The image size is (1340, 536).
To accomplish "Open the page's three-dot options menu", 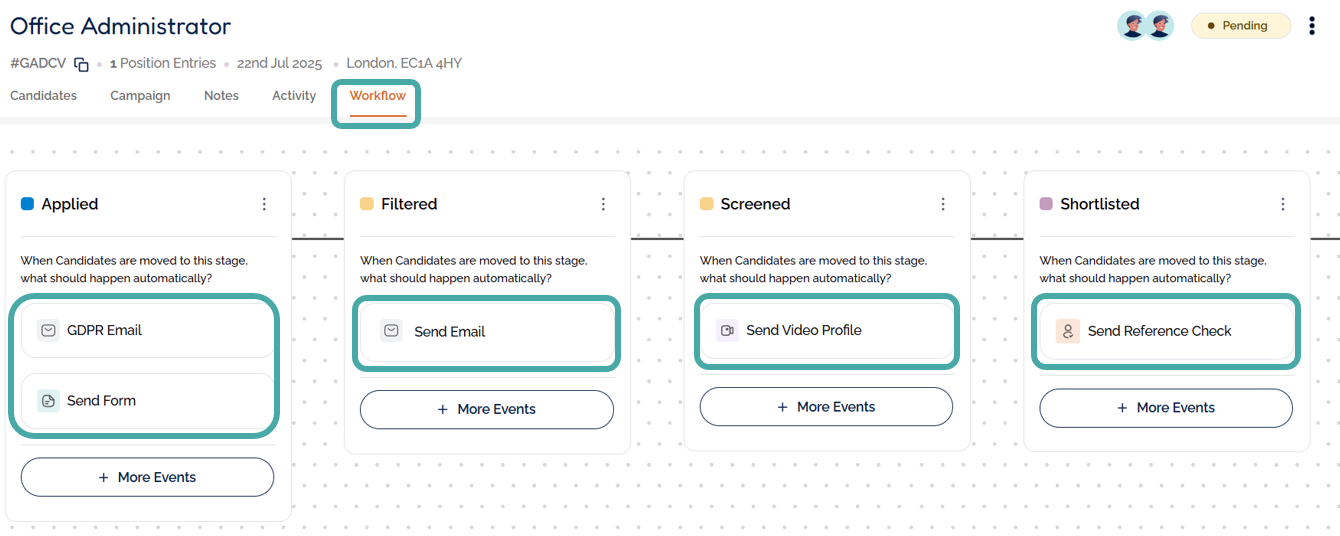I will 1312,26.
